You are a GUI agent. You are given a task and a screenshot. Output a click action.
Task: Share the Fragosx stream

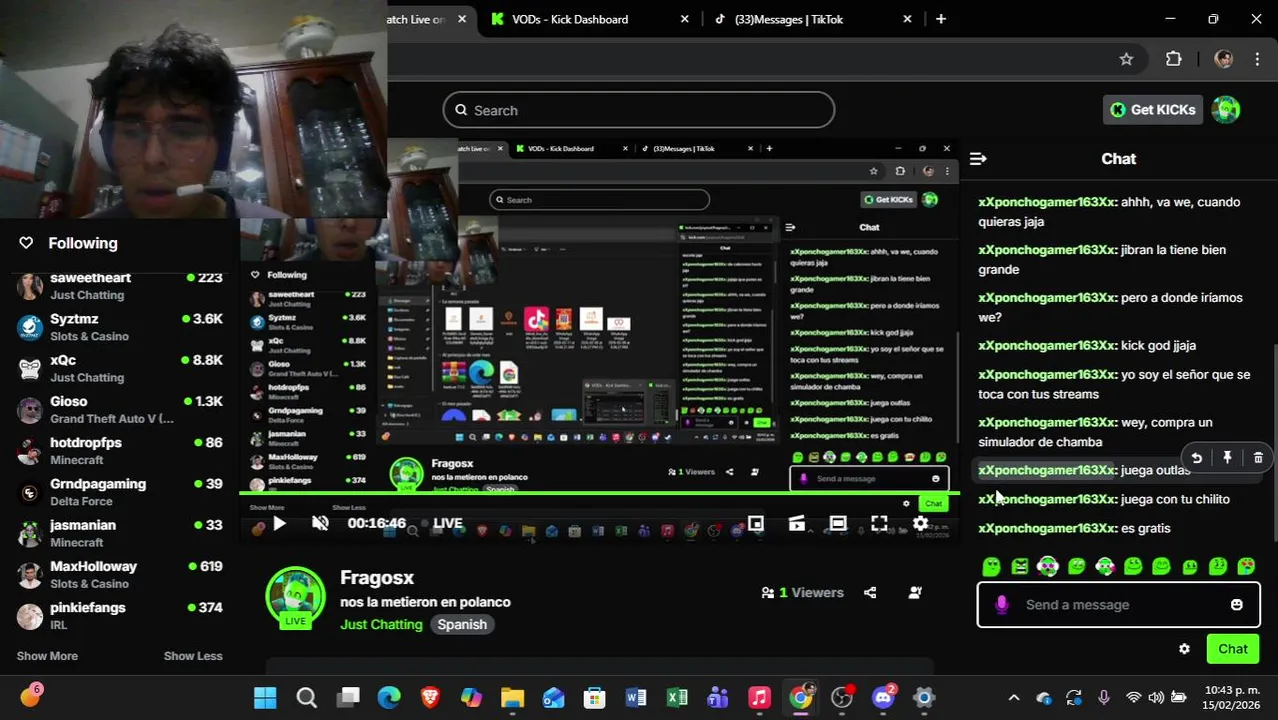tap(870, 592)
